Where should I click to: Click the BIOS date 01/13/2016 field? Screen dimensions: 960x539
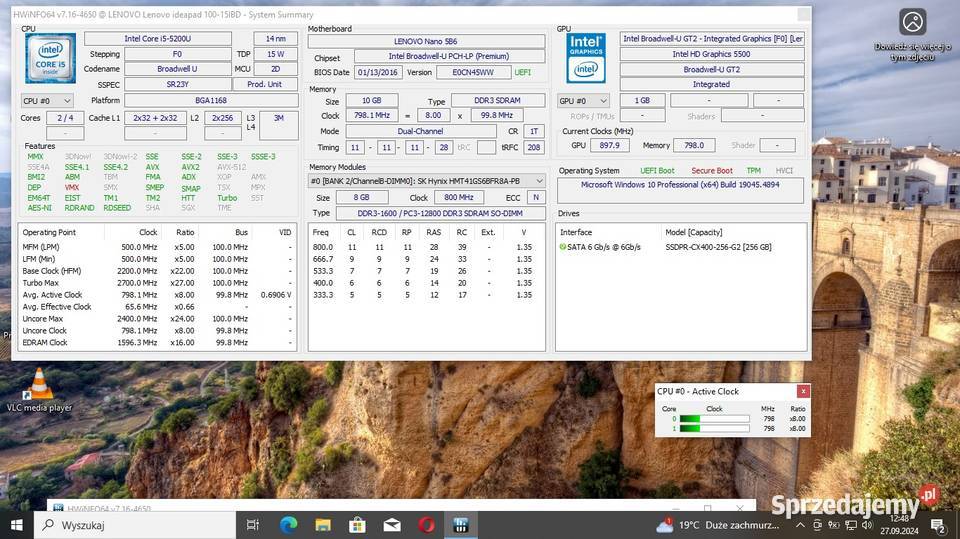pyautogui.click(x=378, y=72)
